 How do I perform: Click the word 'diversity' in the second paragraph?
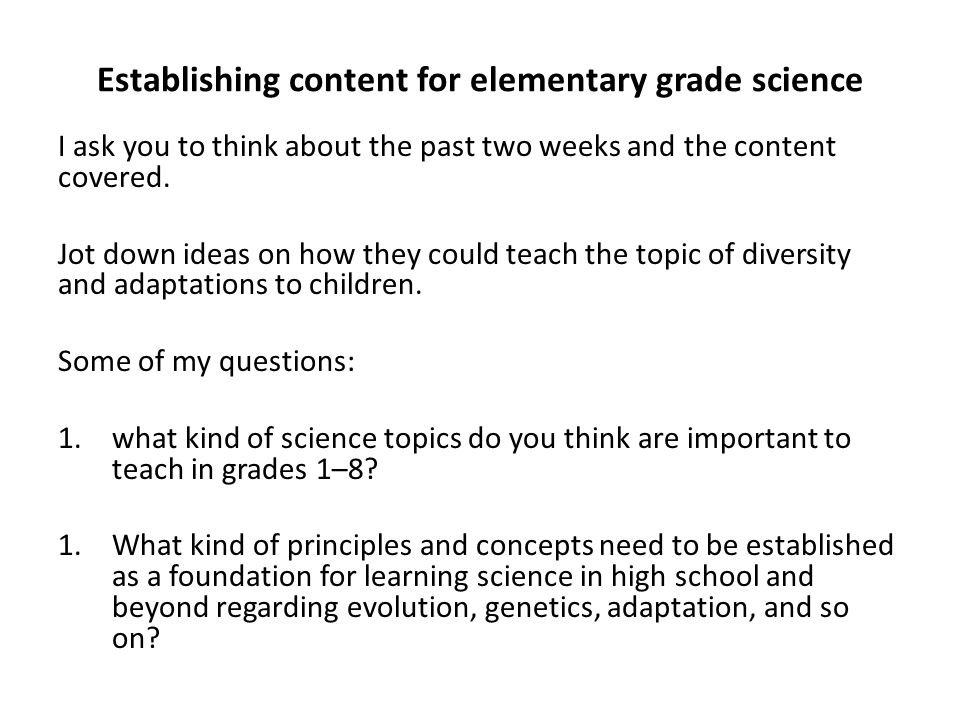click(x=796, y=255)
